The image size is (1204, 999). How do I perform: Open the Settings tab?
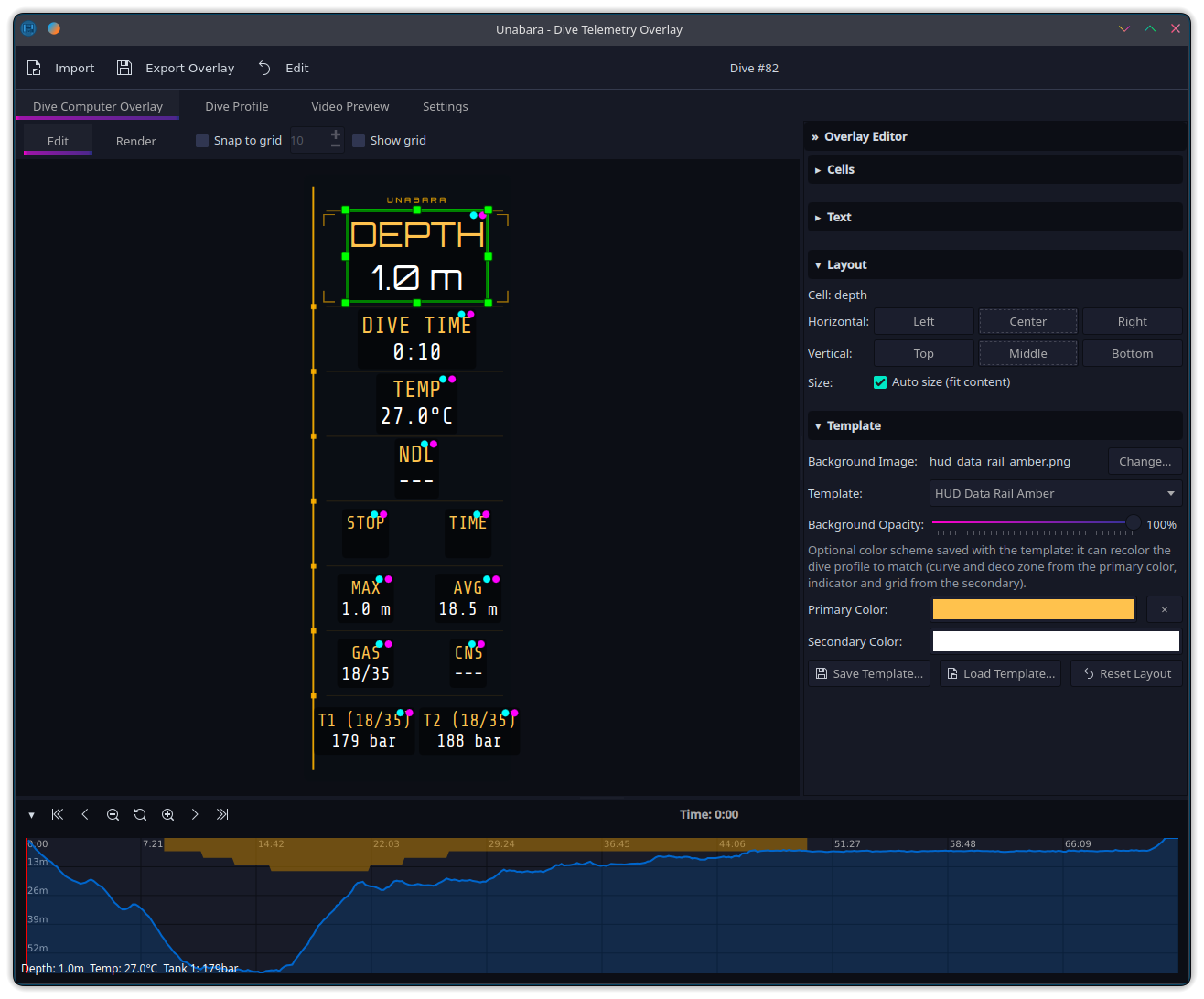[445, 106]
